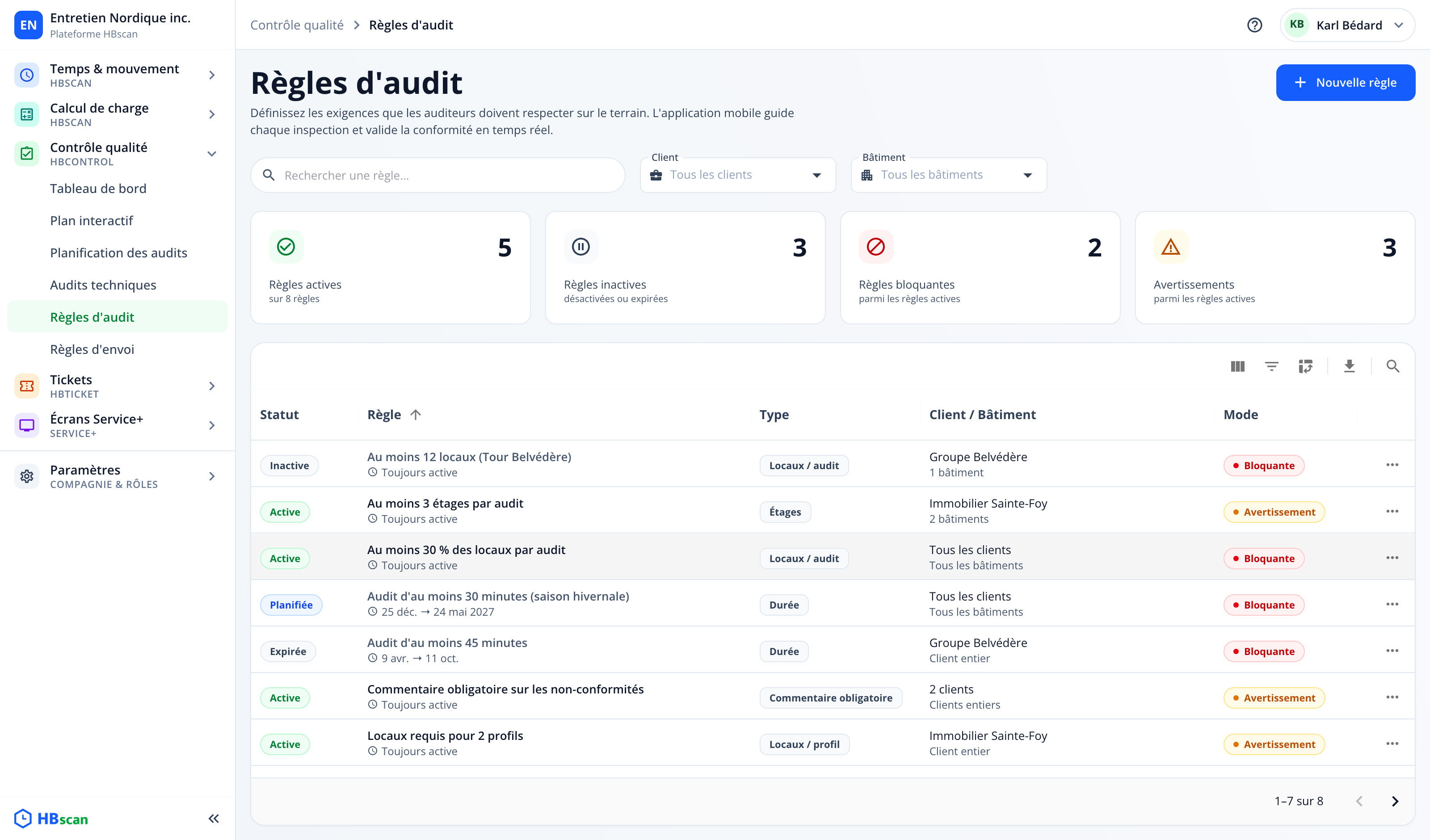Expand Calcul de charge section

pos(118,114)
